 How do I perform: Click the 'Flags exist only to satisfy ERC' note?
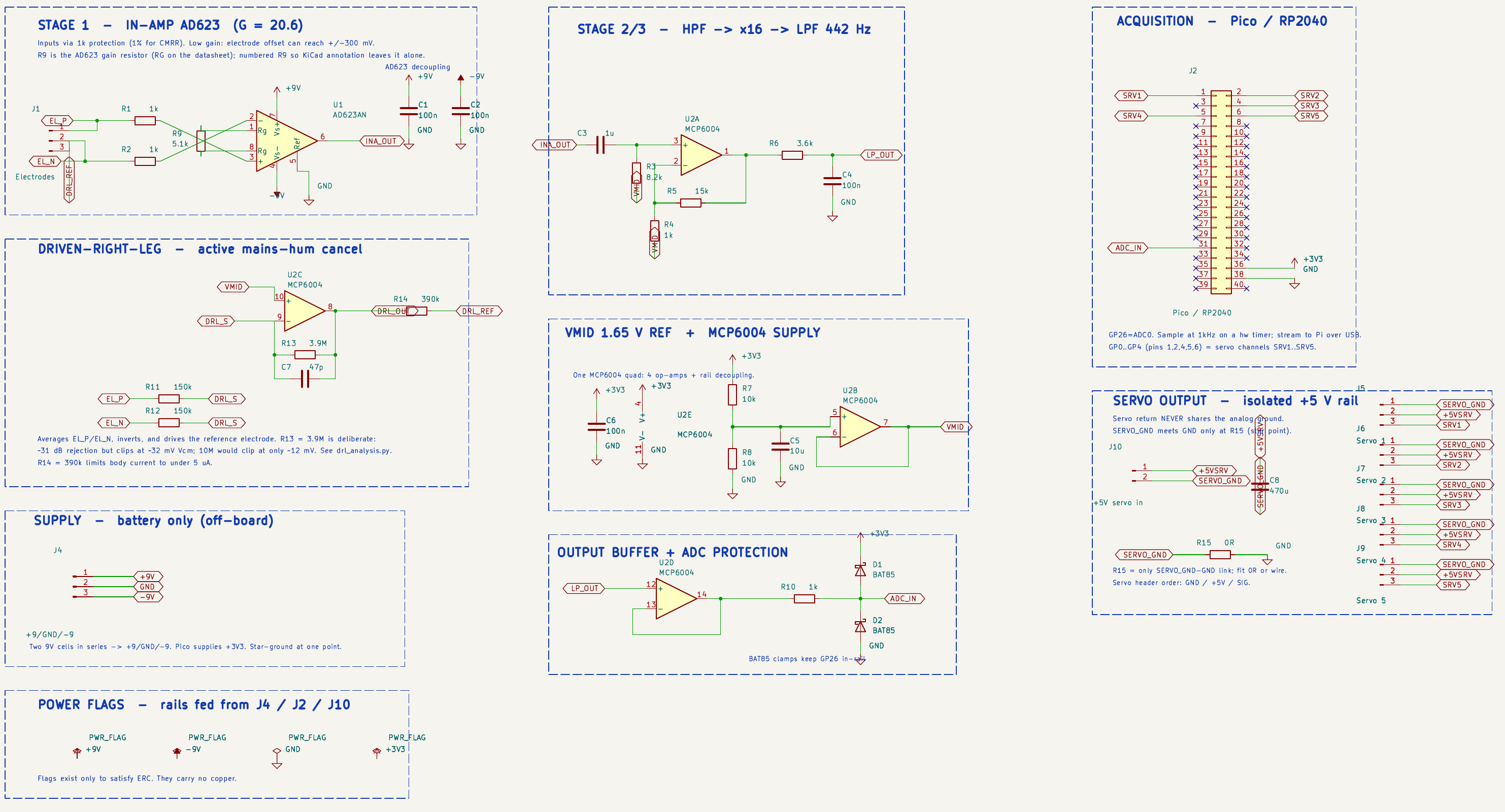click(137, 779)
